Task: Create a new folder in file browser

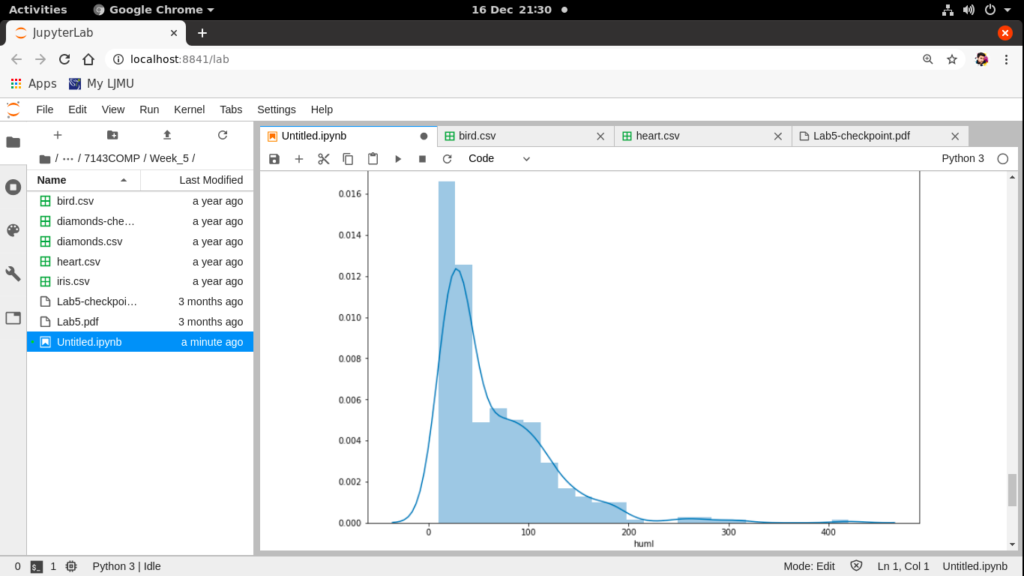Action: pyautogui.click(x=112, y=135)
